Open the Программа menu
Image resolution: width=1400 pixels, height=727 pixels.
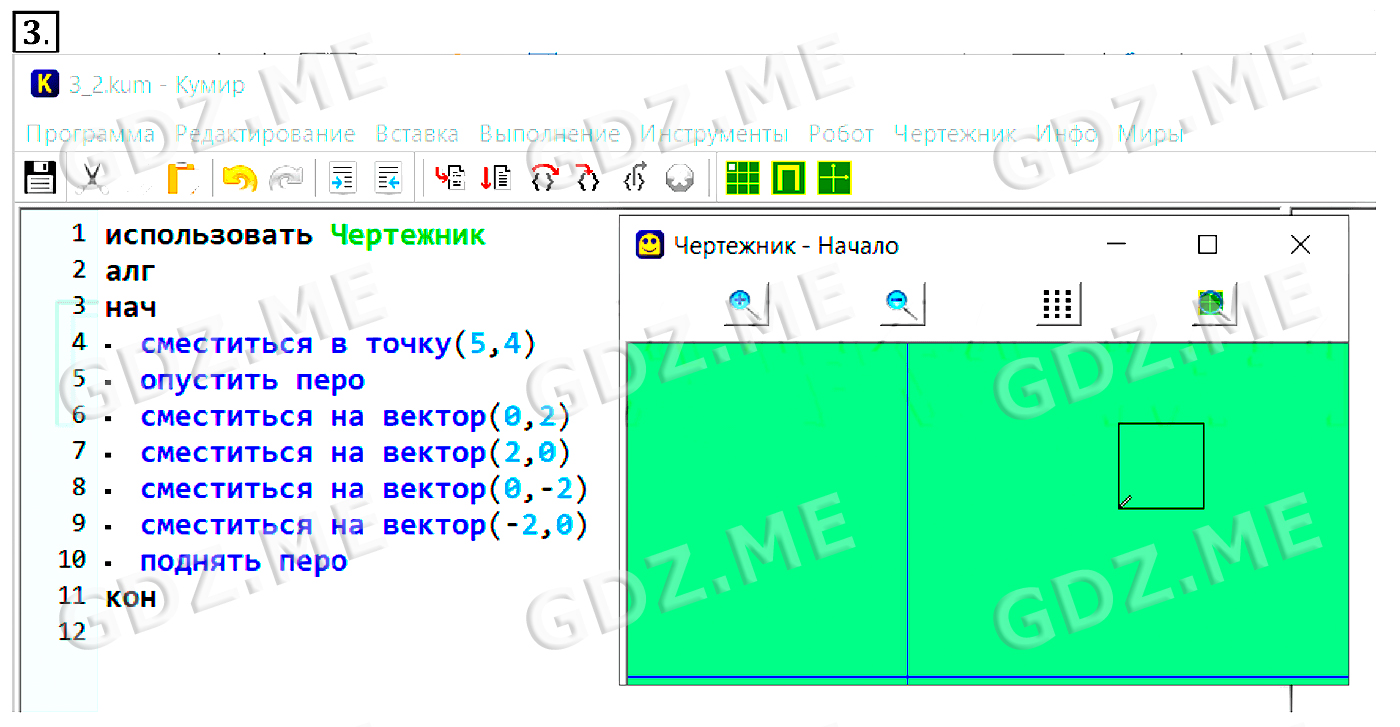coord(90,134)
